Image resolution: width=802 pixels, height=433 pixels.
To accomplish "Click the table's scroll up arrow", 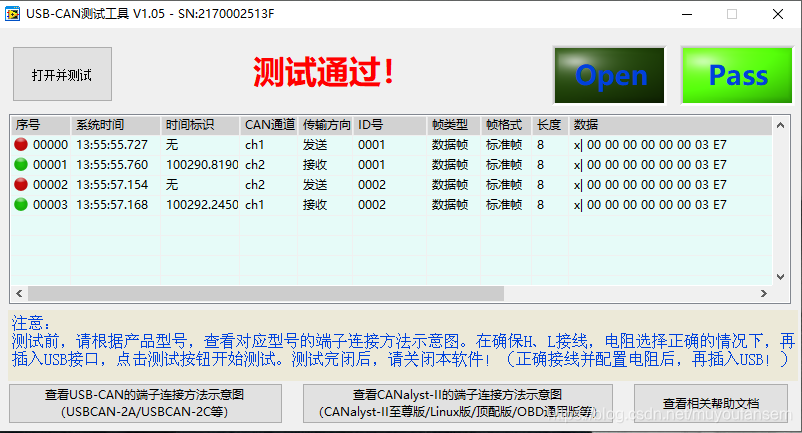I will [781, 125].
